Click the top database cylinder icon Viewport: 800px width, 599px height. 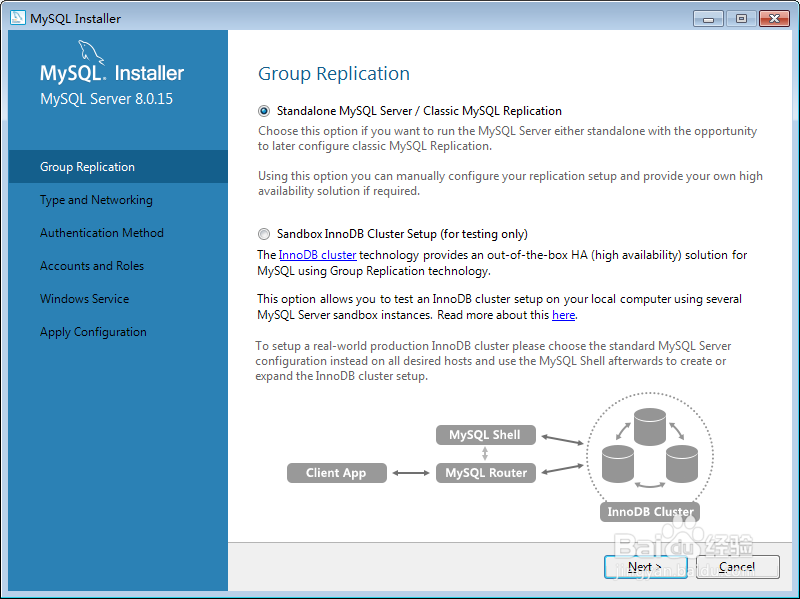(x=650, y=427)
